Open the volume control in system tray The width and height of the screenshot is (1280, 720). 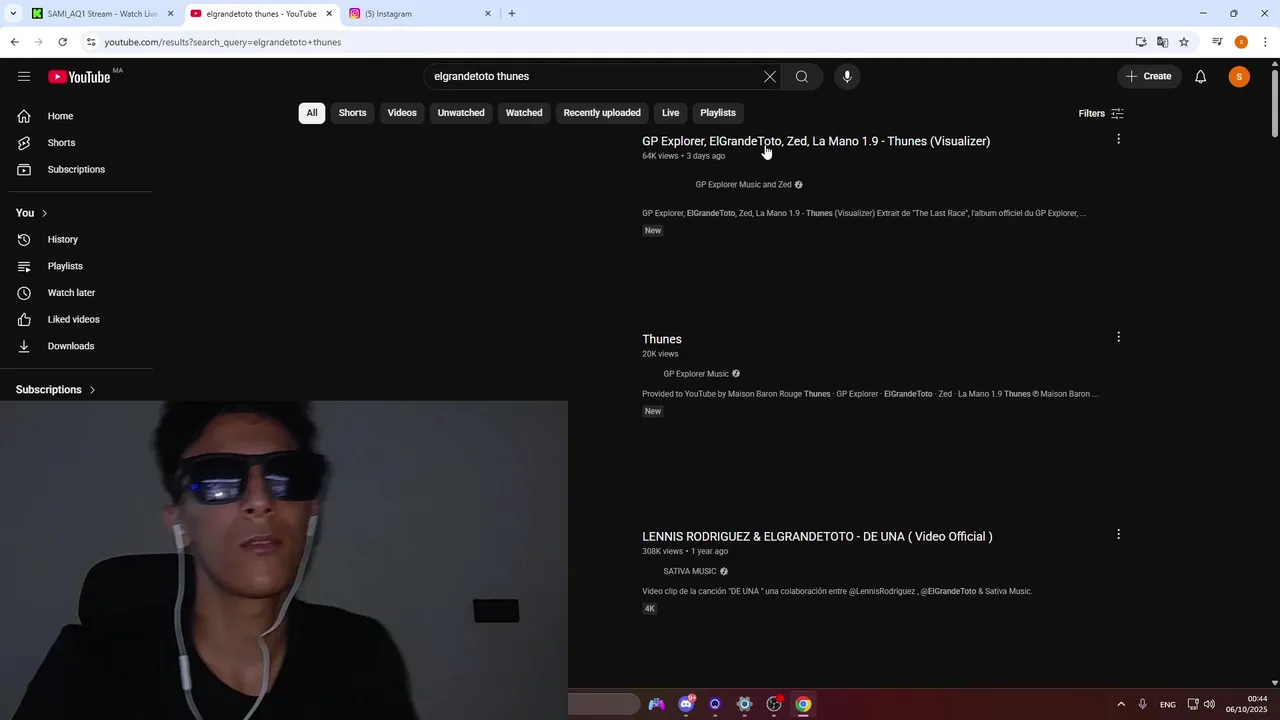point(1210,704)
